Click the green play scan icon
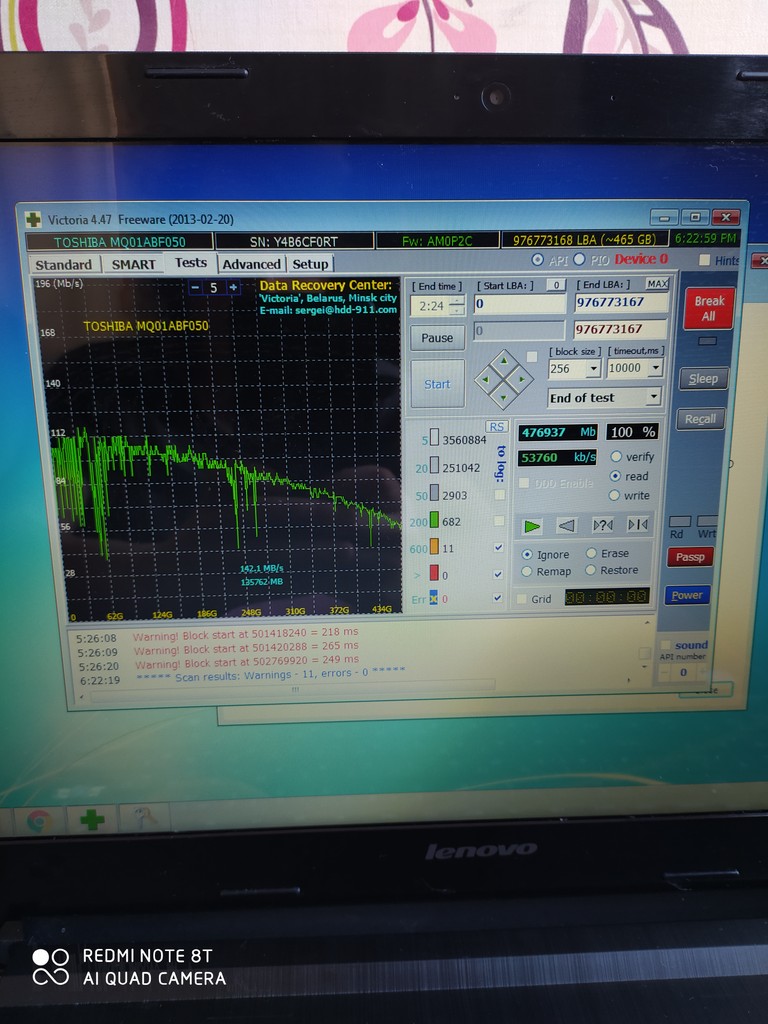This screenshot has width=768, height=1024. [x=532, y=525]
